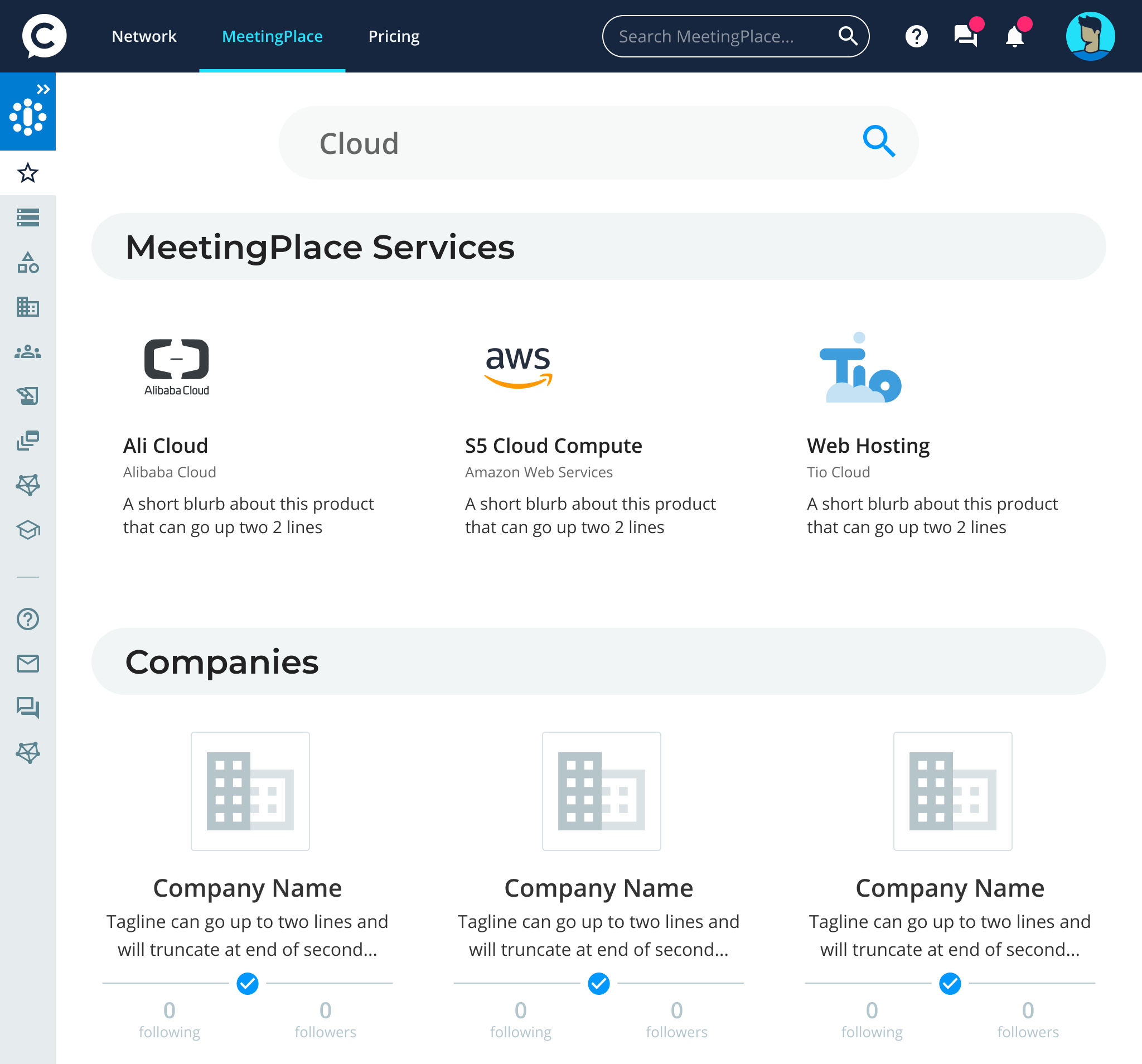Click the header search magnifier icon
The width and height of the screenshot is (1142, 1064).
848,36
